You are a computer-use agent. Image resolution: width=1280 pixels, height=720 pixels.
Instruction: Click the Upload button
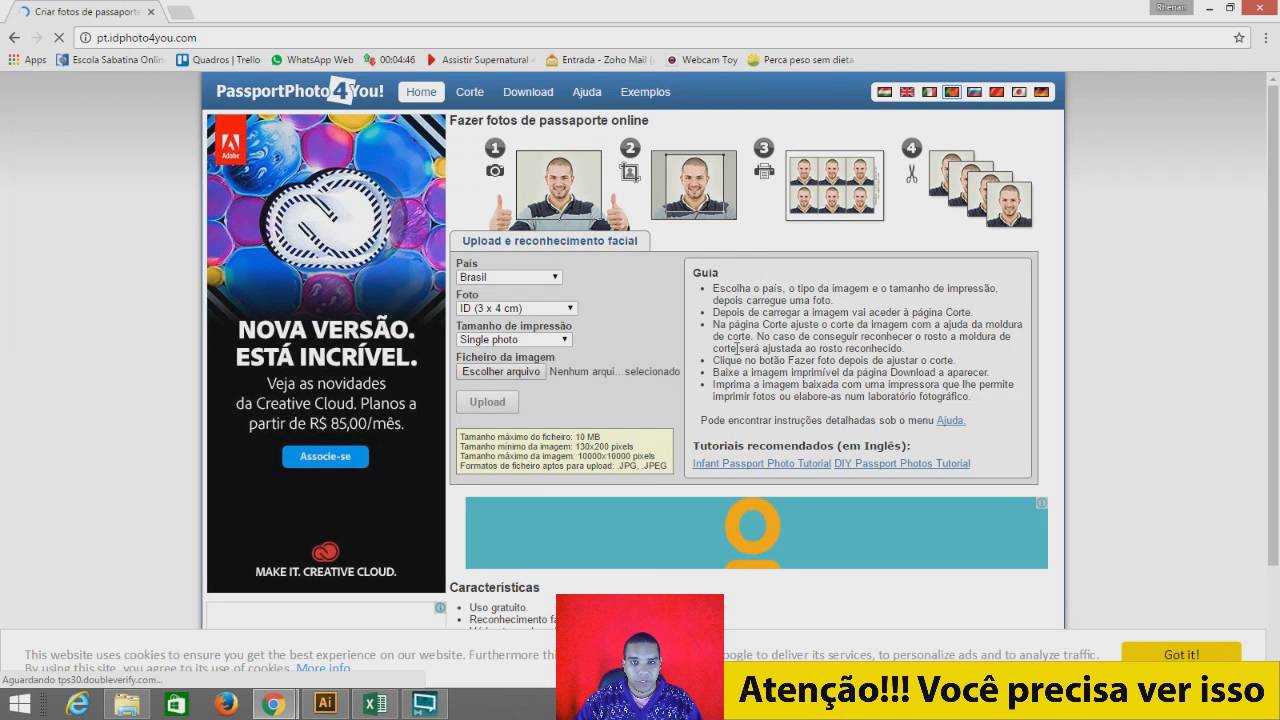tap(487, 402)
